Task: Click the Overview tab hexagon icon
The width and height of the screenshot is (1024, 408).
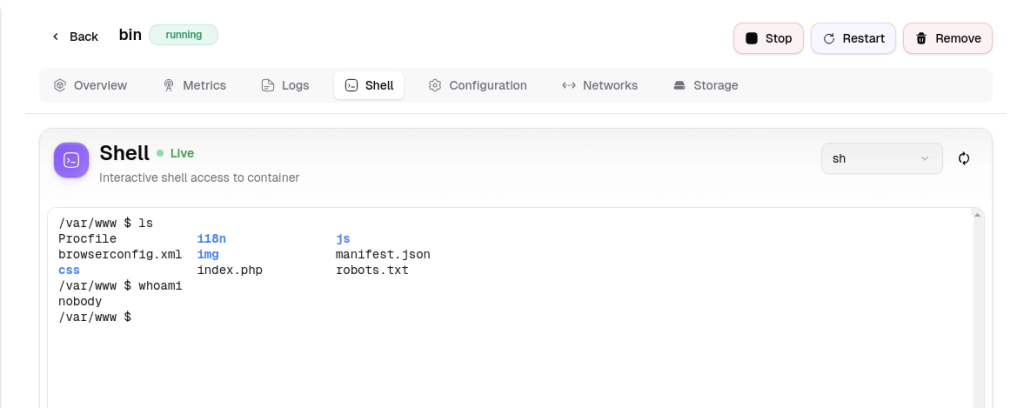Action: click(60, 86)
